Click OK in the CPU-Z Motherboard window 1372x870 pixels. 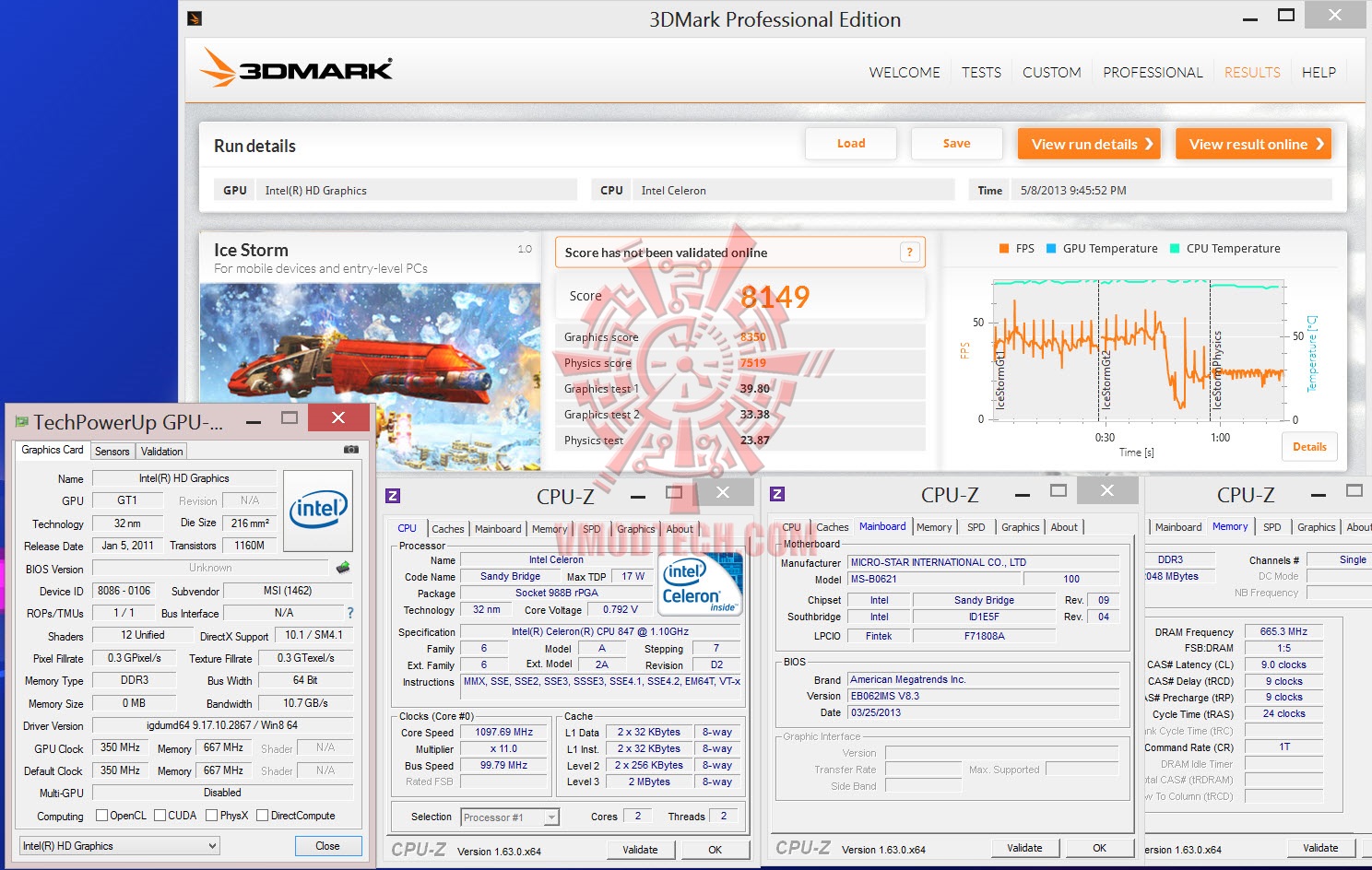click(x=1099, y=848)
